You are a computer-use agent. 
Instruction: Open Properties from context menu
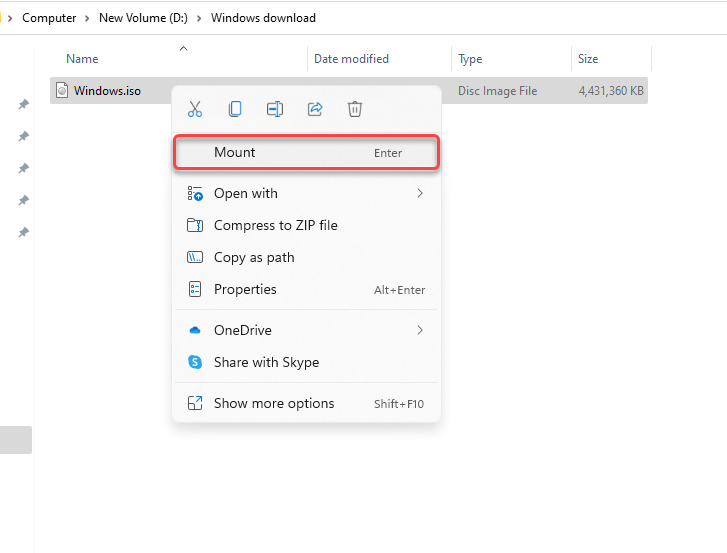(245, 290)
